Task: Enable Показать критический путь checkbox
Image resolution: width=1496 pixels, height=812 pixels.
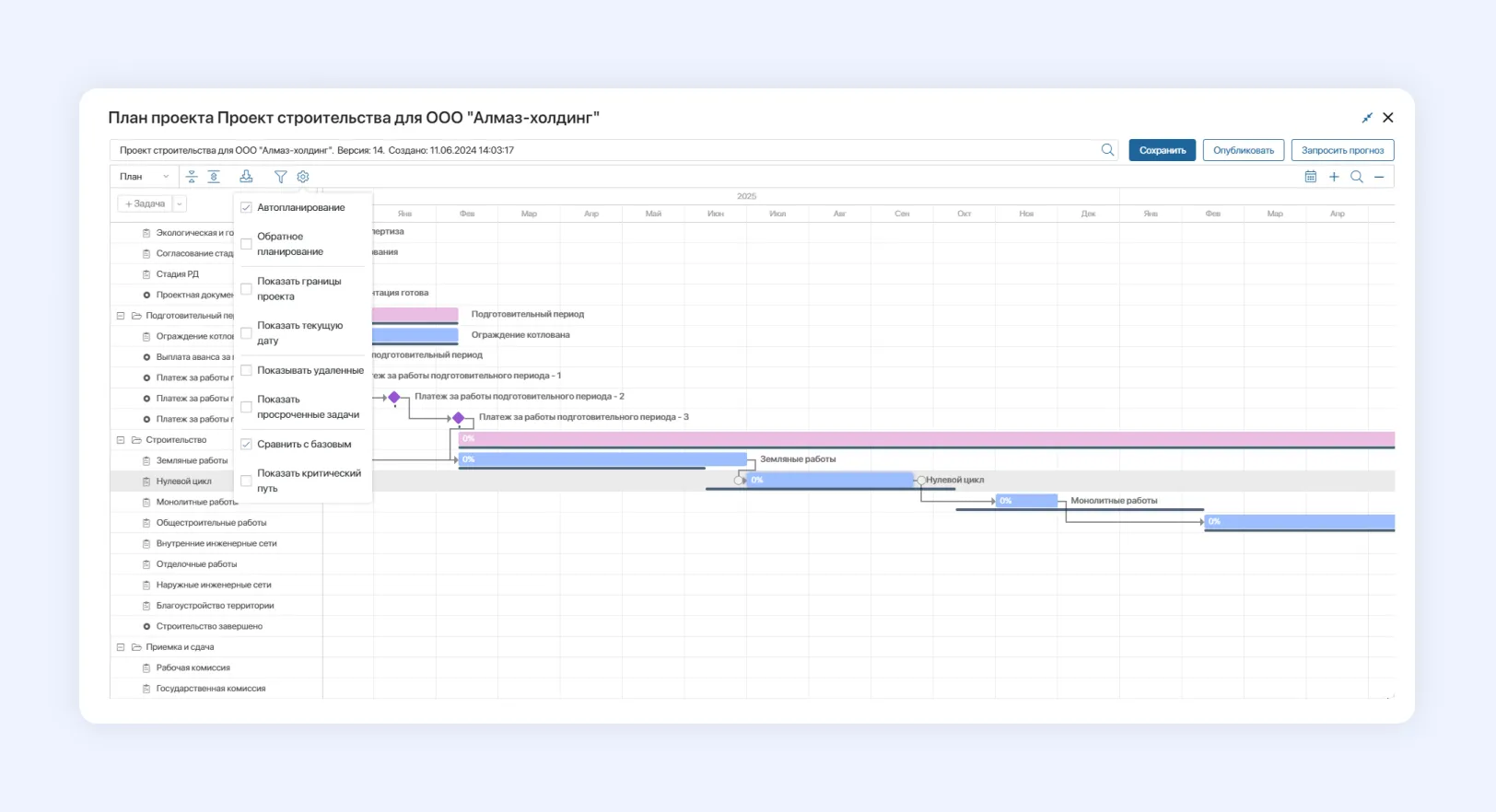Action: (247, 481)
